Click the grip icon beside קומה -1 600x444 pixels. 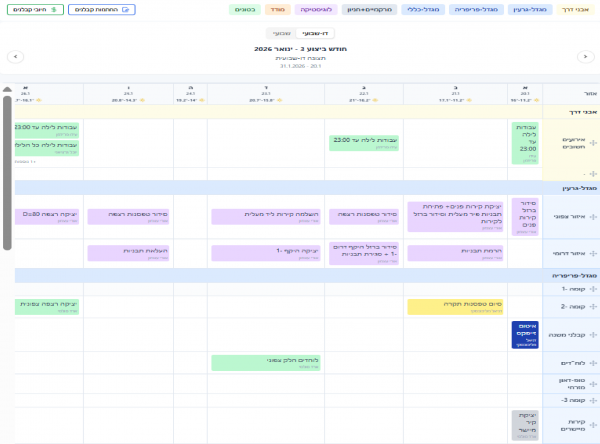(x=593, y=289)
